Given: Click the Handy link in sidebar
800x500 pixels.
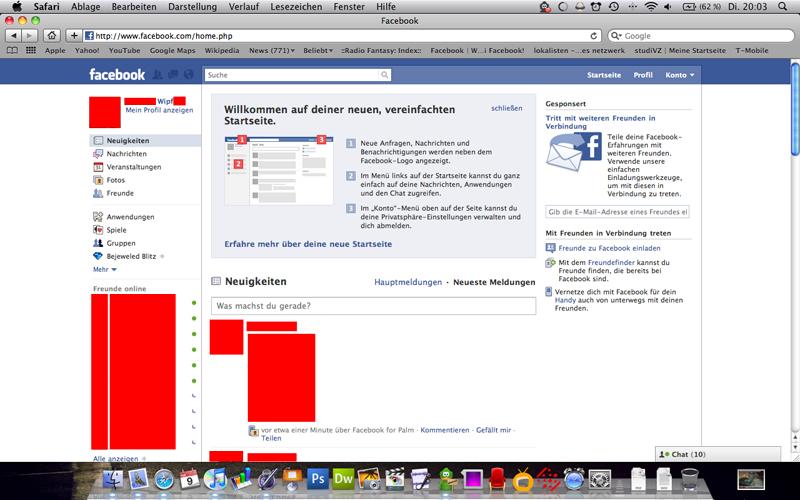Looking at the screenshot, I should pyautogui.click(x=565, y=301).
